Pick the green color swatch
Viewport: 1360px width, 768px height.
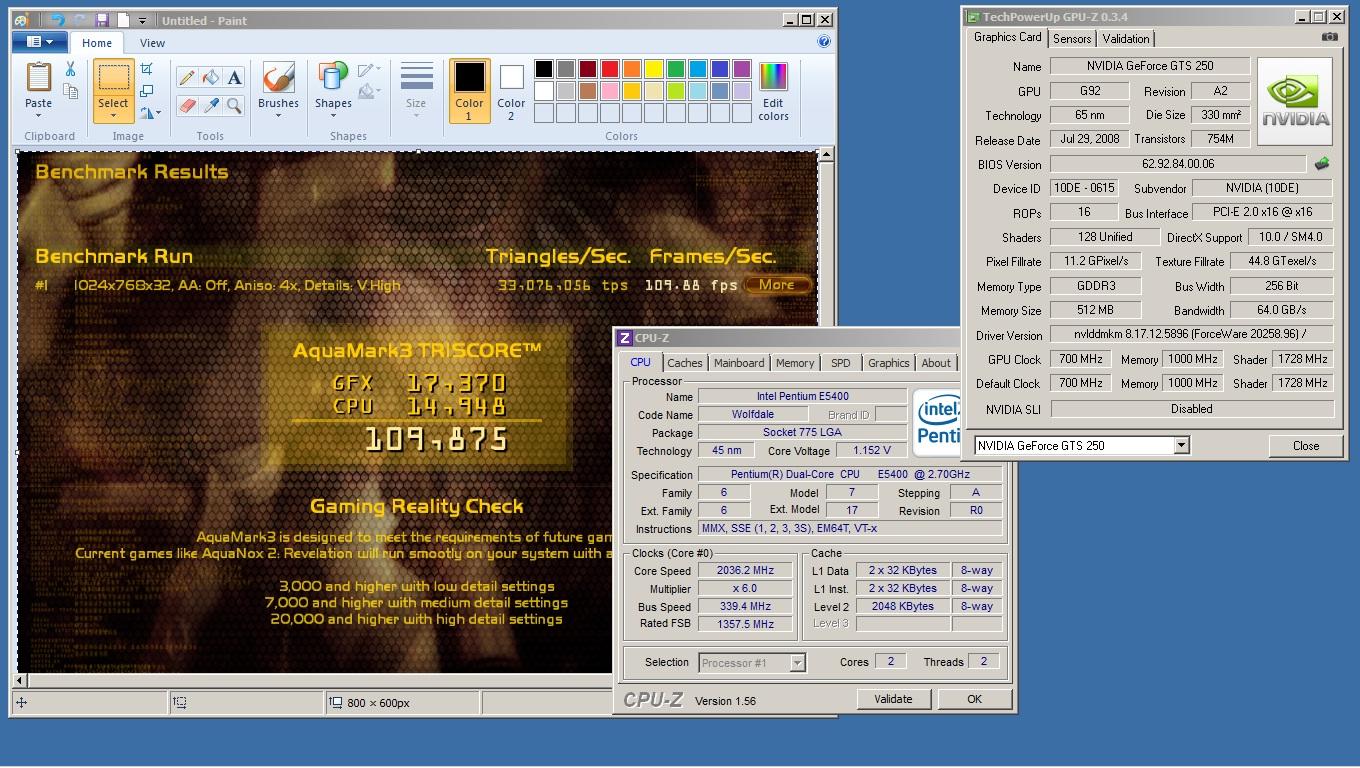pos(675,69)
